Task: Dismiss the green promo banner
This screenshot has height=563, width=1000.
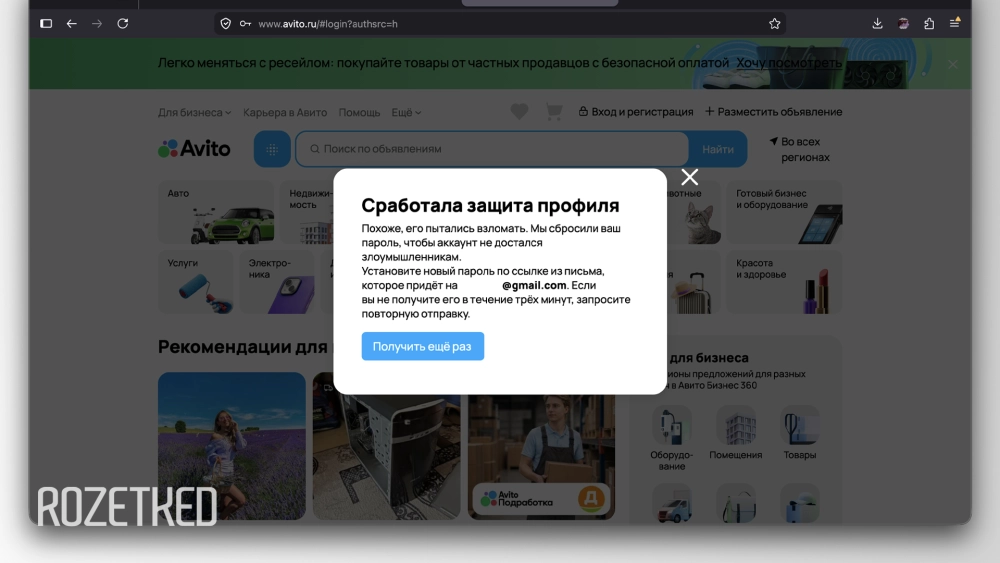Action: click(952, 64)
